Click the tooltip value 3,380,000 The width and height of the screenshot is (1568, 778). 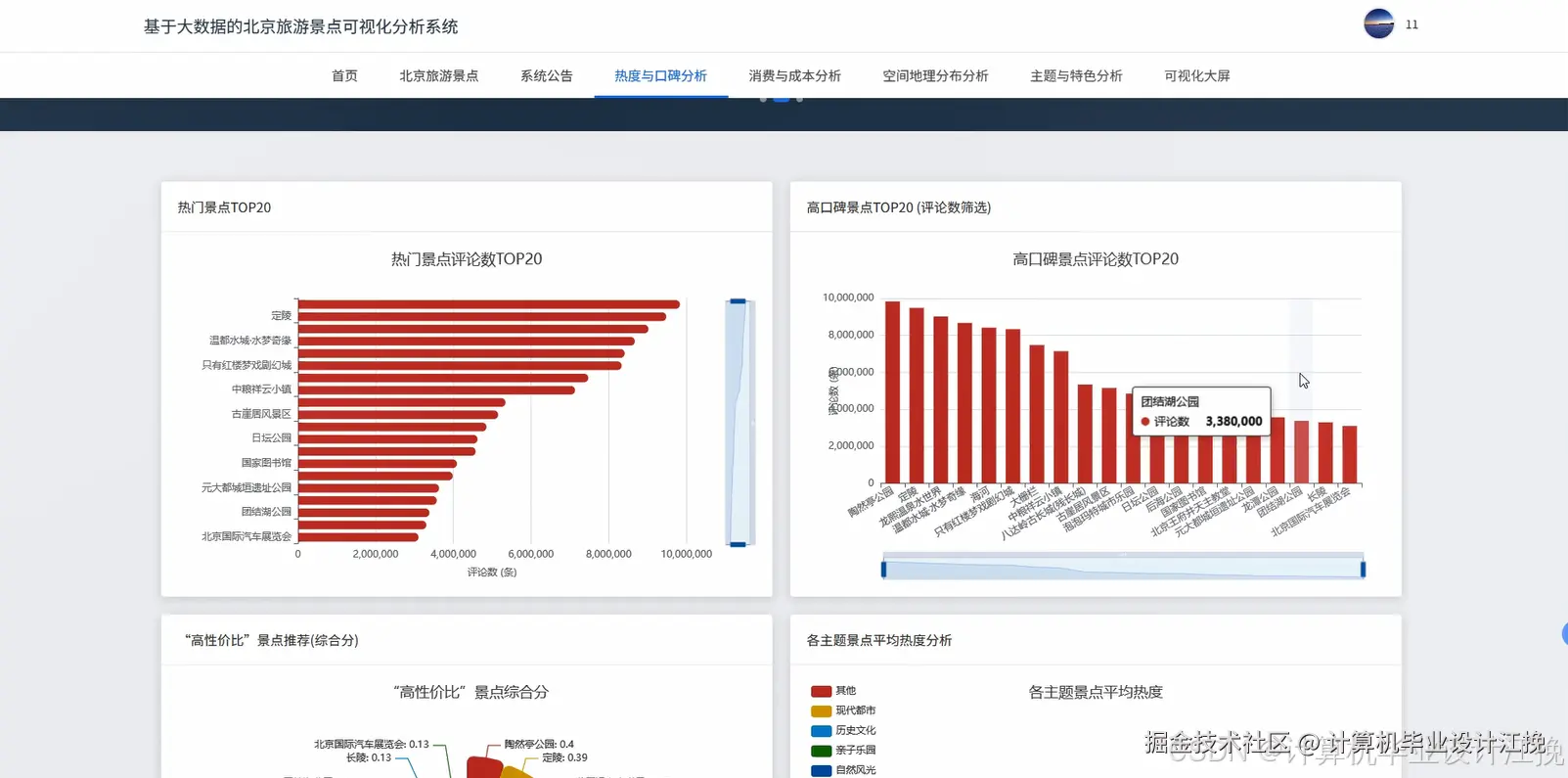coord(1233,422)
